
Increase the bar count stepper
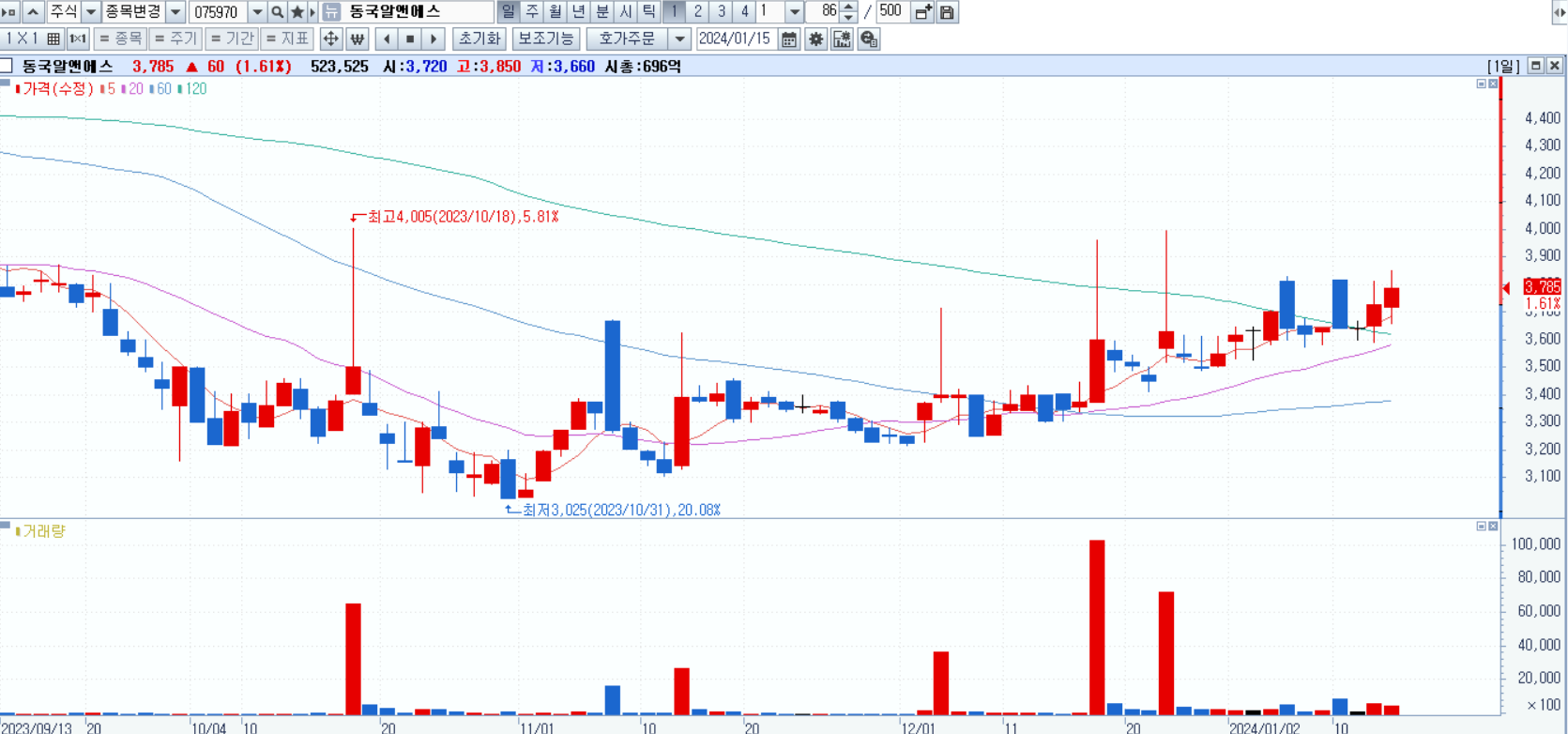point(849,8)
